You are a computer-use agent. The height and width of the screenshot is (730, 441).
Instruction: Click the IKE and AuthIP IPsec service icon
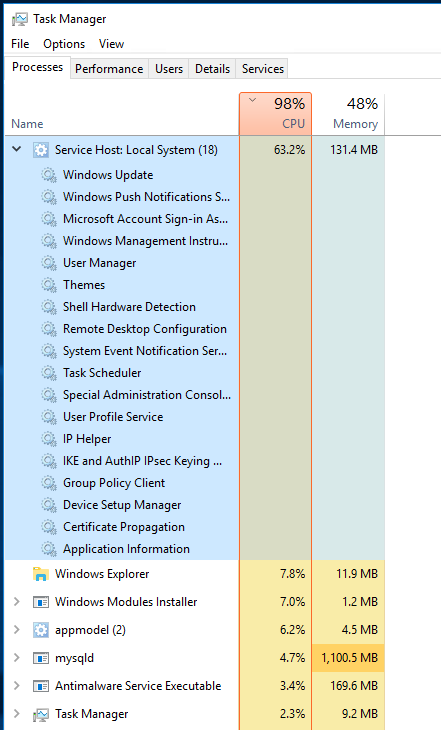point(48,461)
